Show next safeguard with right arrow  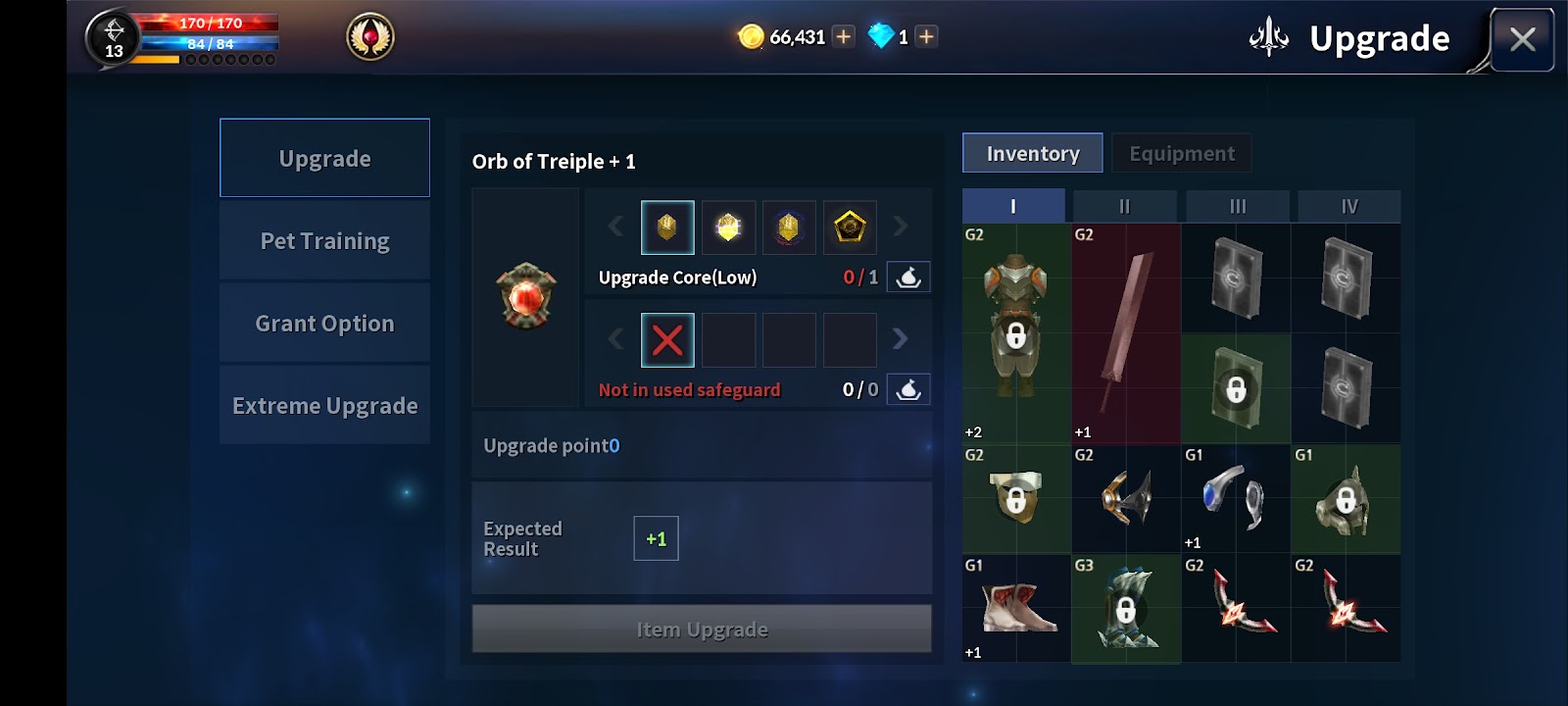point(901,339)
